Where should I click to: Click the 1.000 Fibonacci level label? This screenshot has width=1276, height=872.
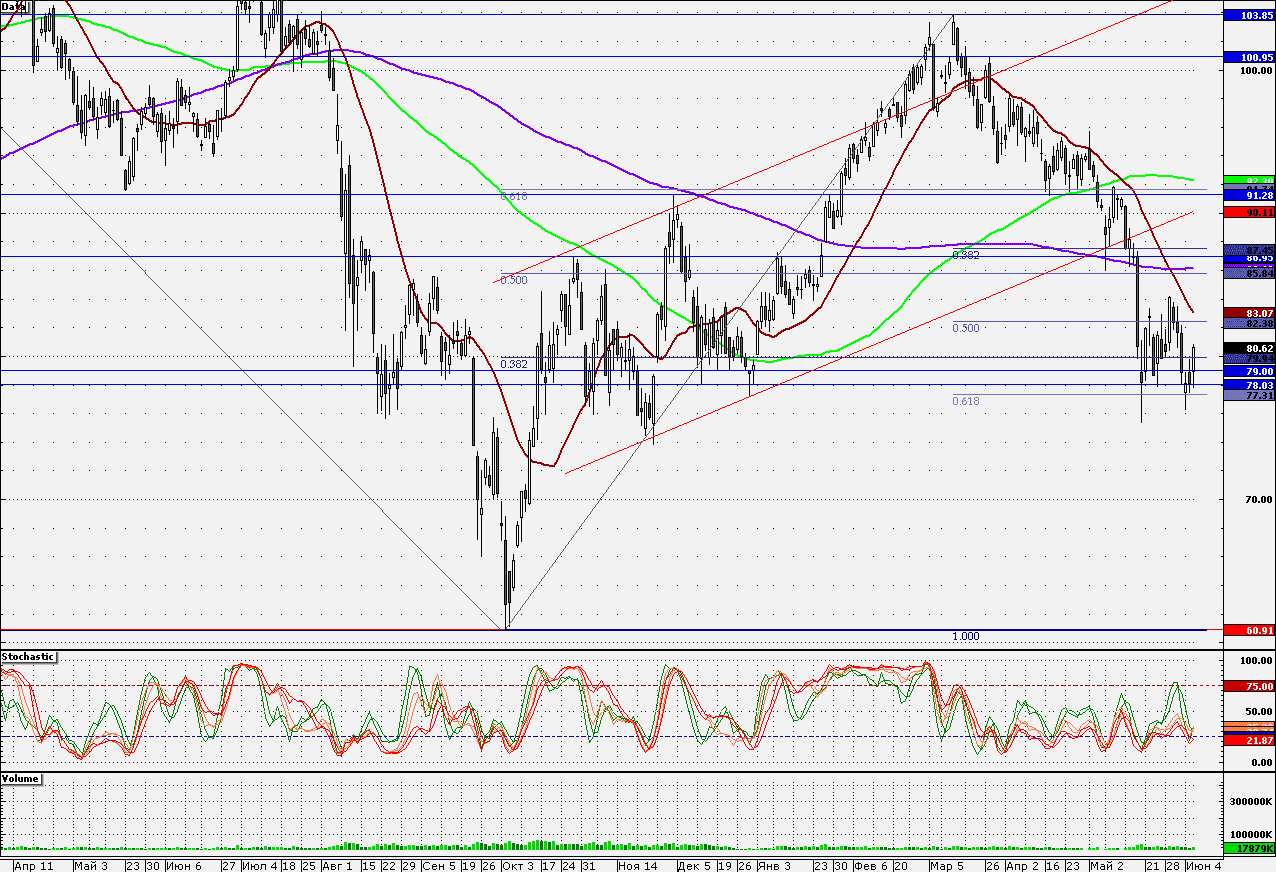tap(966, 637)
